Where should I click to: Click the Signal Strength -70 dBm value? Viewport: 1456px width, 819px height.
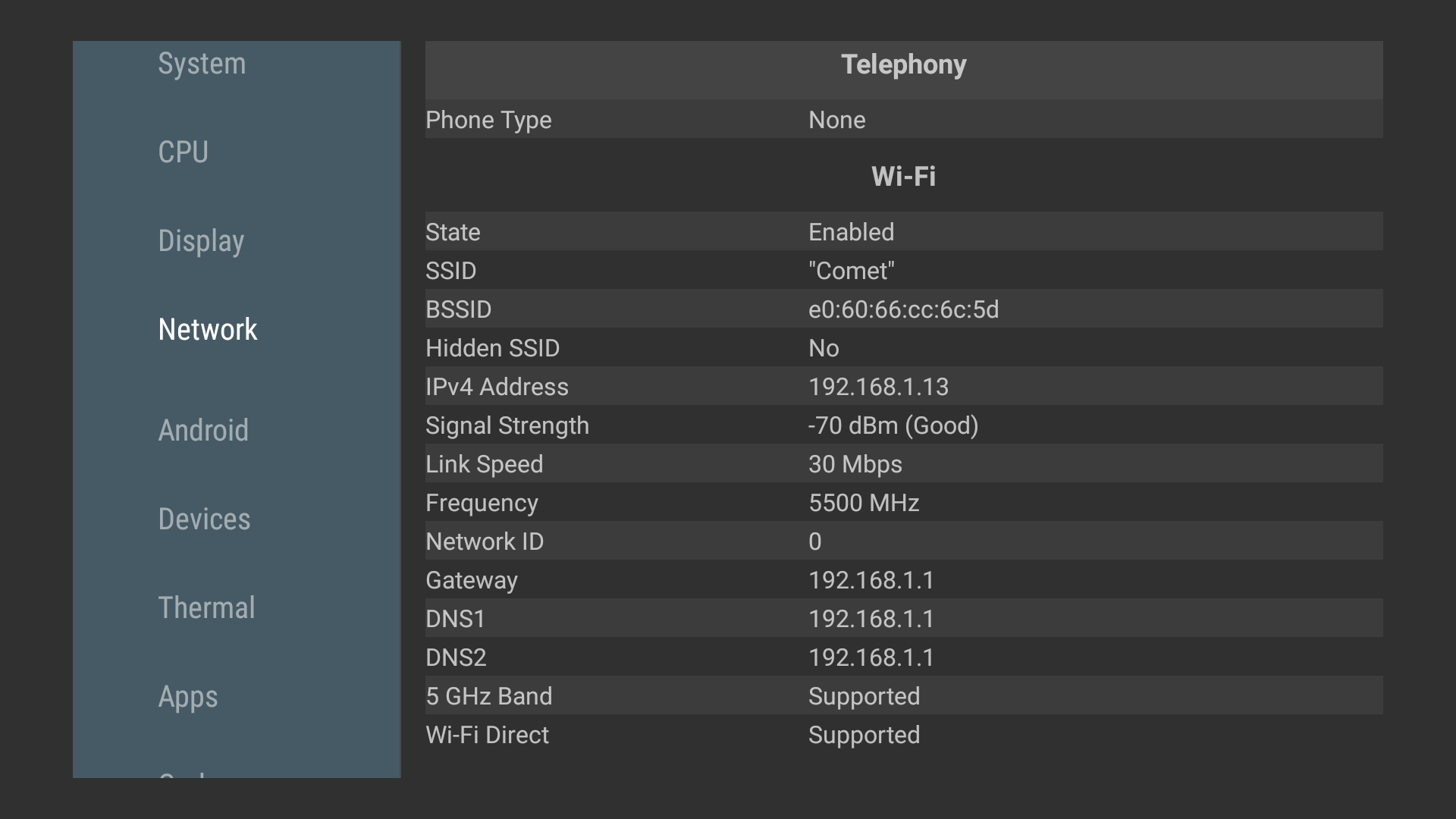[893, 425]
